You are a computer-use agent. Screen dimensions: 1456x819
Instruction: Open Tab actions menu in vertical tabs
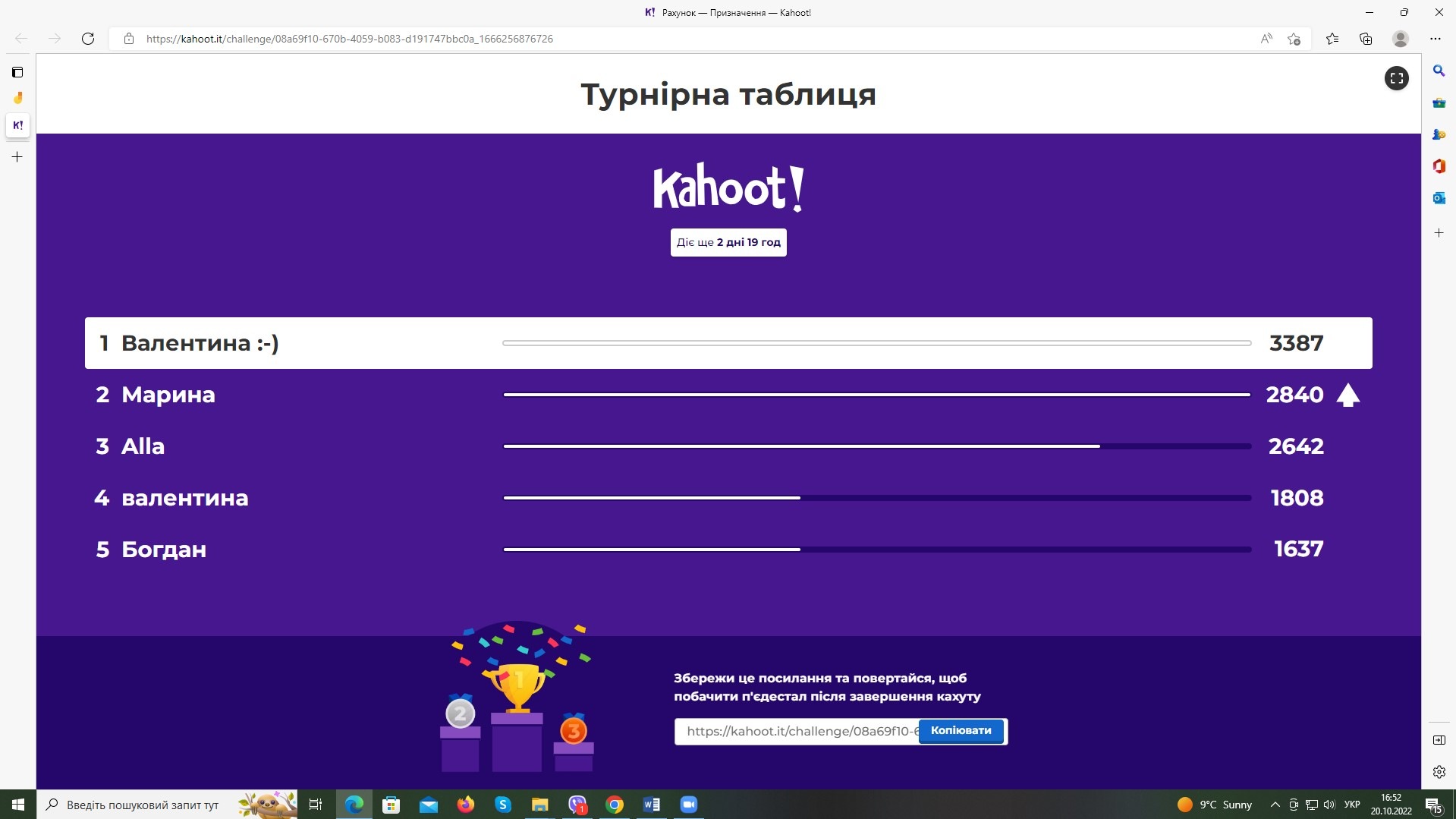tap(17, 72)
